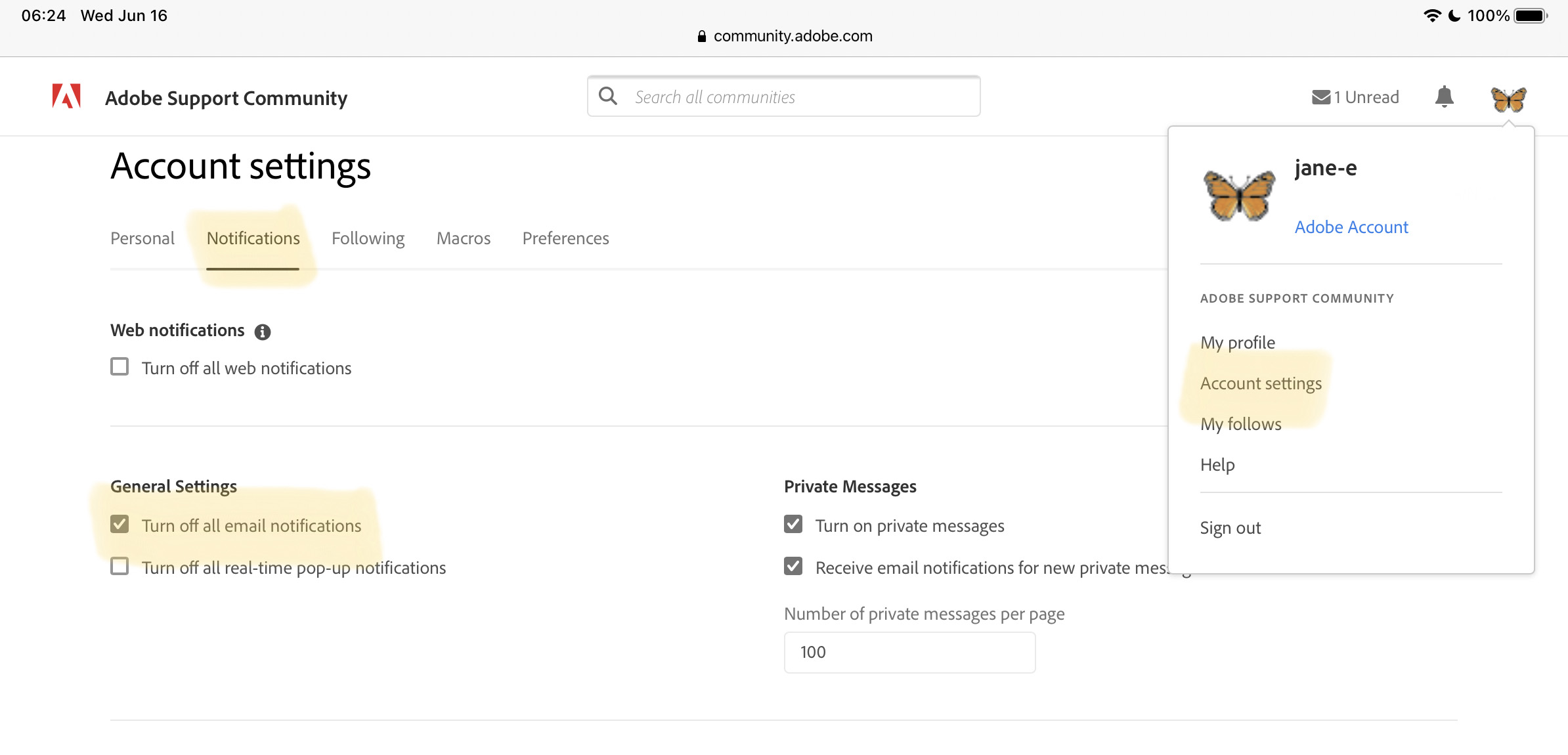Click the search magnifier icon
Screen dimensions: 1568x755
[x=608, y=95]
